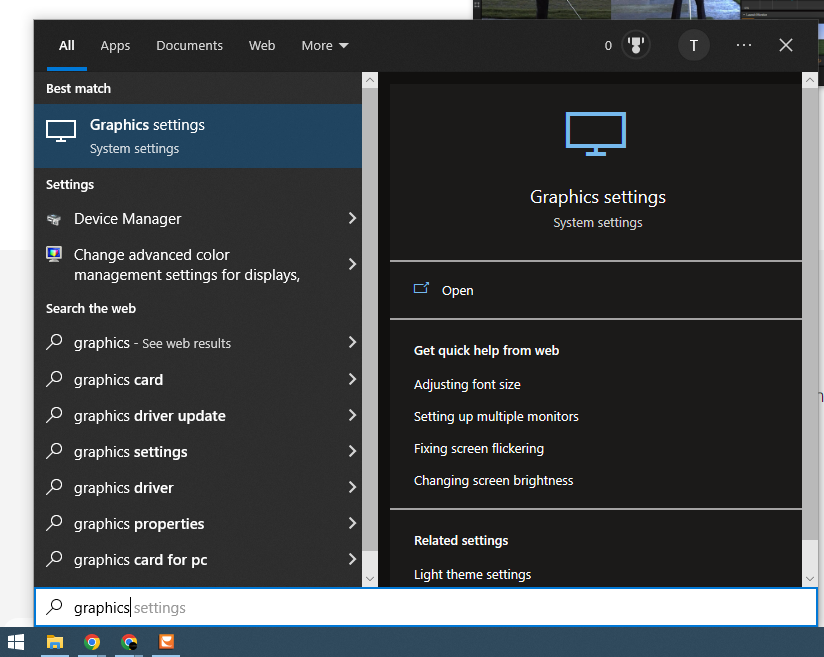The image size is (824, 657).
Task: Click the results list scrollbar down arrow
Action: pyautogui.click(x=370, y=578)
